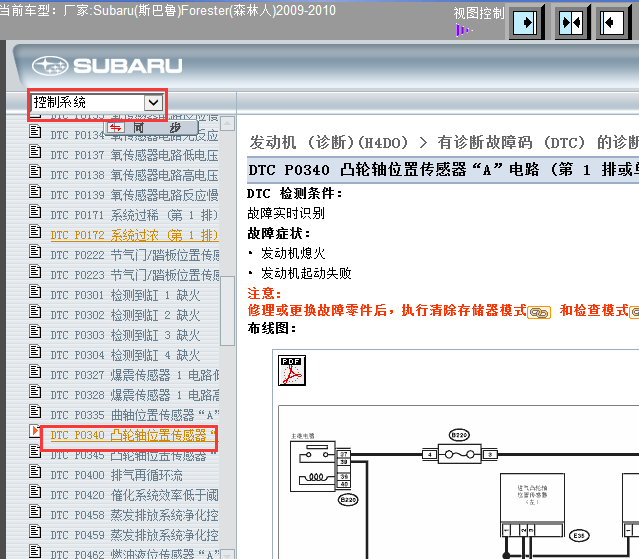Screen dimensions: 639x559
Task: Click the left-arrow view control icon
Action: pos(613,22)
